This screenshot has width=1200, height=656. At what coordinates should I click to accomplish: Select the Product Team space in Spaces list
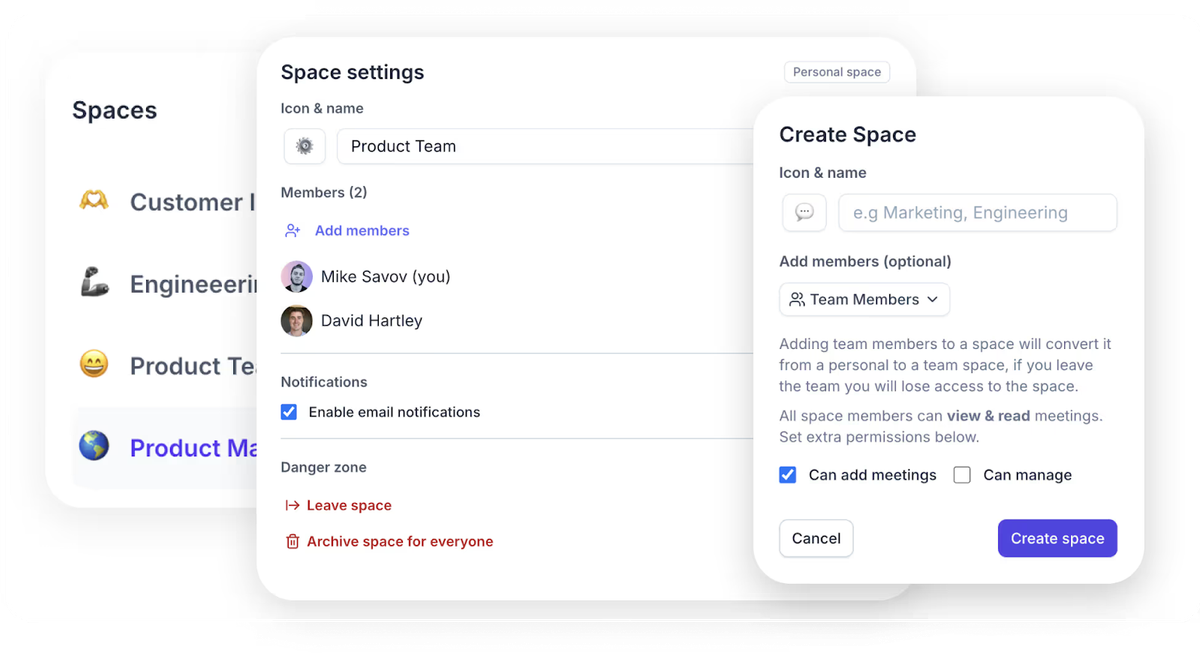point(165,366)
